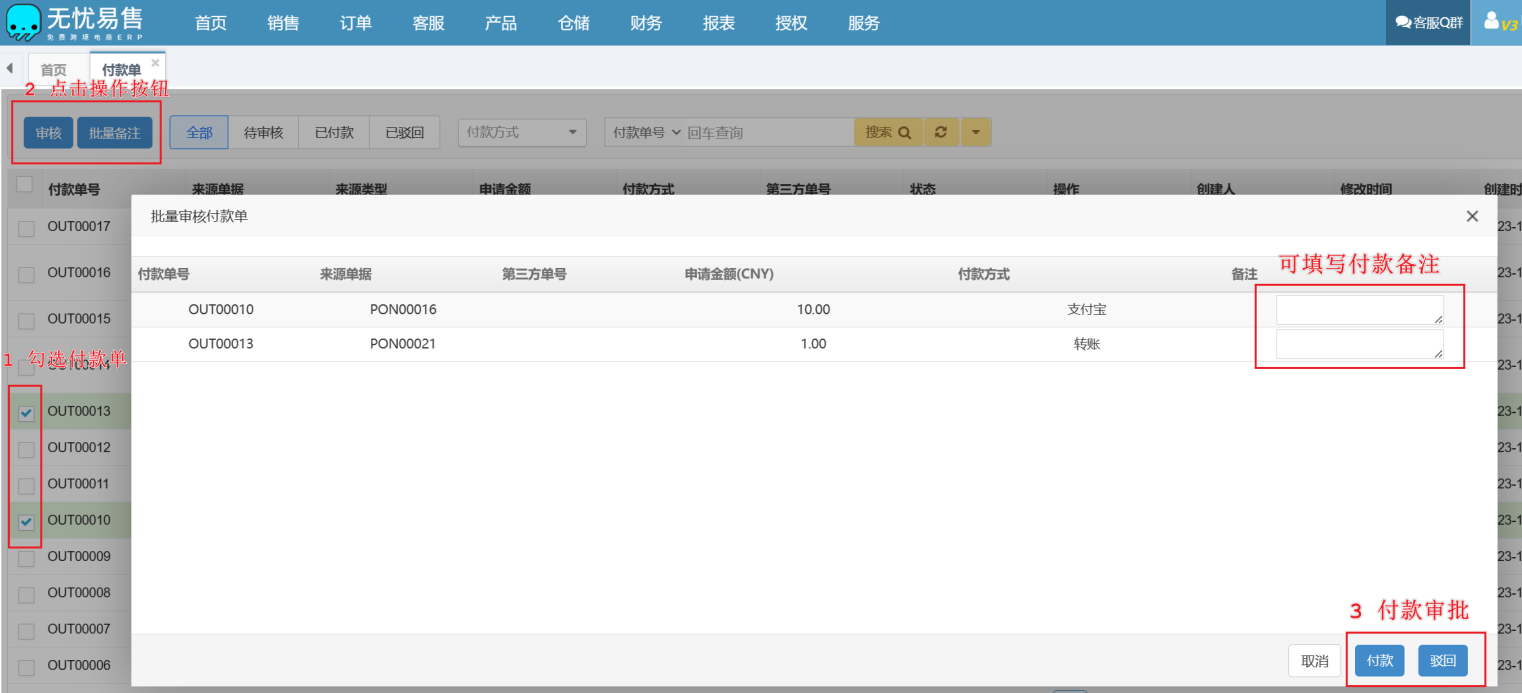Open the 产品 top navigation menu
The height and width of the screenshot is (693, 1522).
501,23
